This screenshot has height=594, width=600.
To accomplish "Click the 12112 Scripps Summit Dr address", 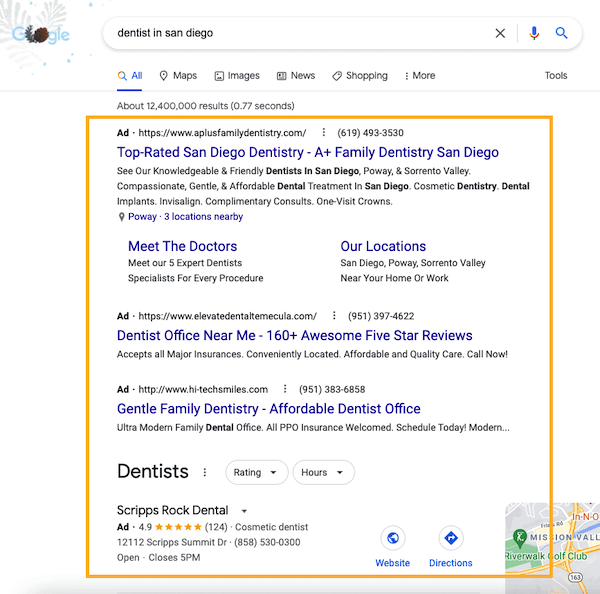I will [172, 542].
